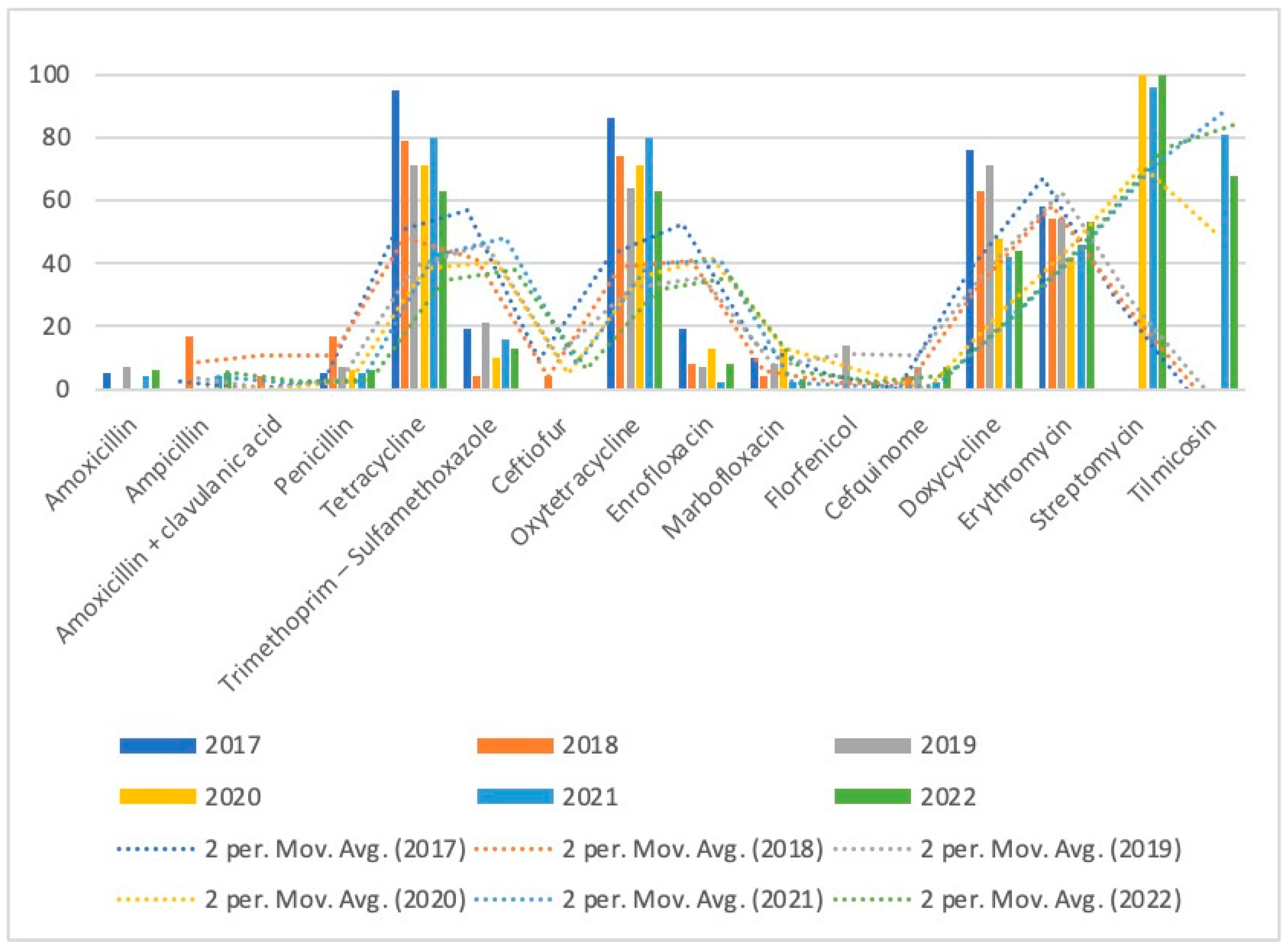1288x950 pixels.
Task: Click the 2017 legend color swatch
Action: [x=158, y=745]
